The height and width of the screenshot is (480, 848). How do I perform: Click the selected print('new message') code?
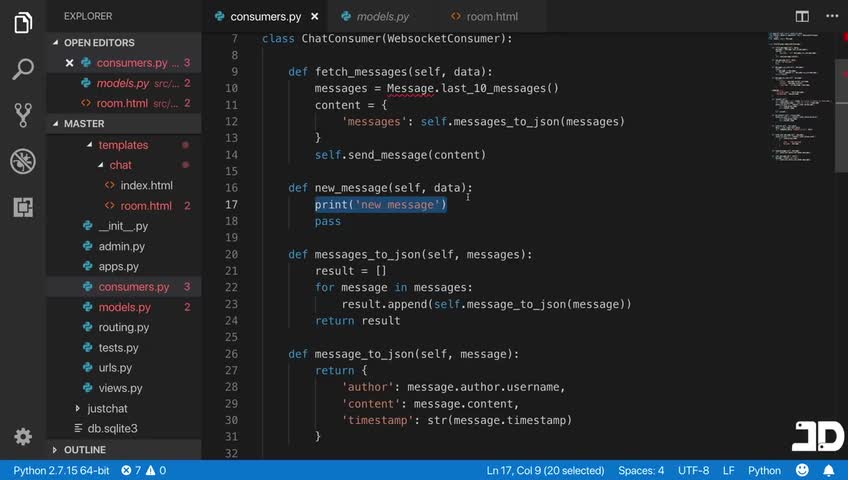[381, 204]
